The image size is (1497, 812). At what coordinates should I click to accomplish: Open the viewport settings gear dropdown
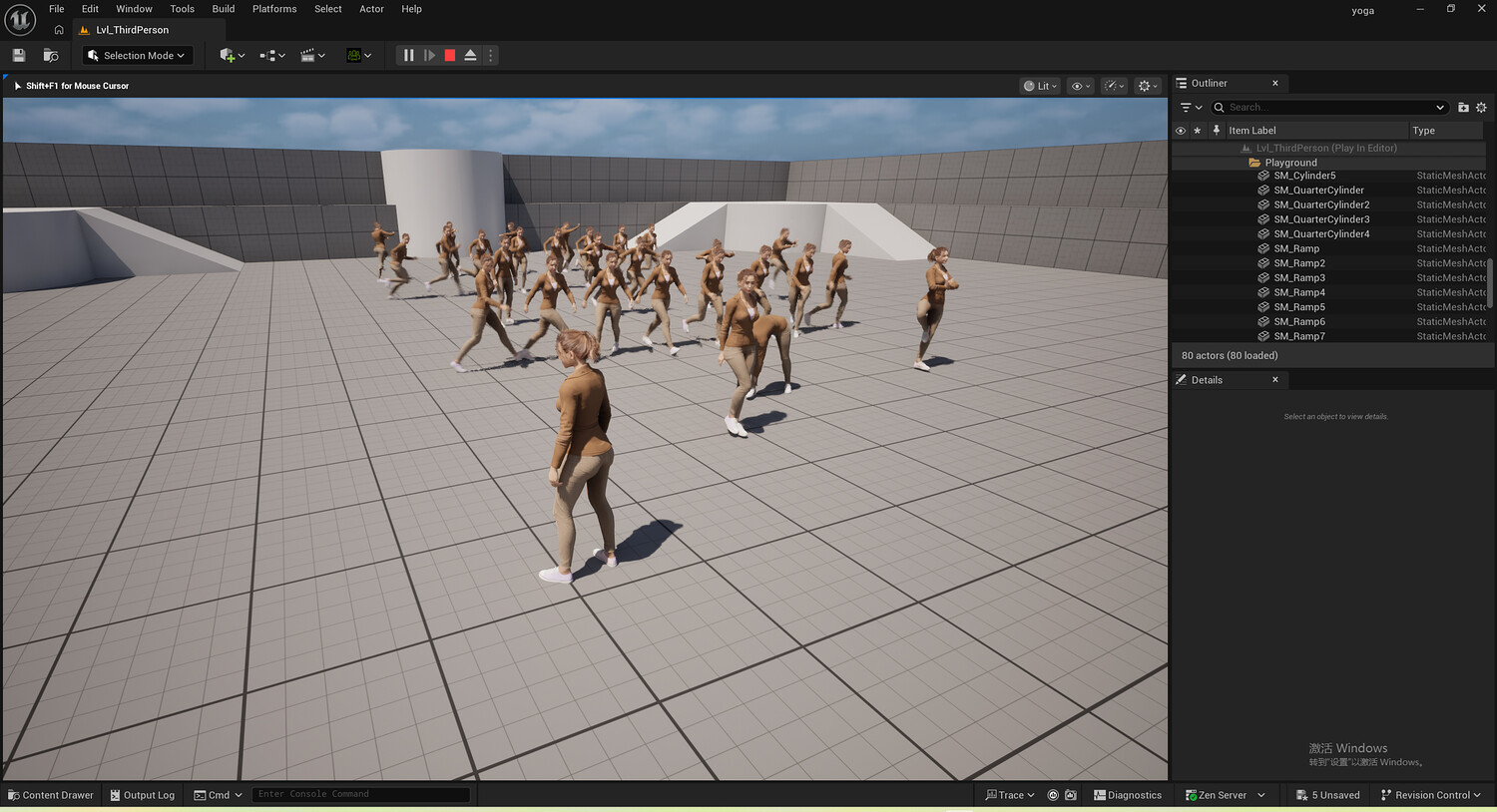[1148, 86]
